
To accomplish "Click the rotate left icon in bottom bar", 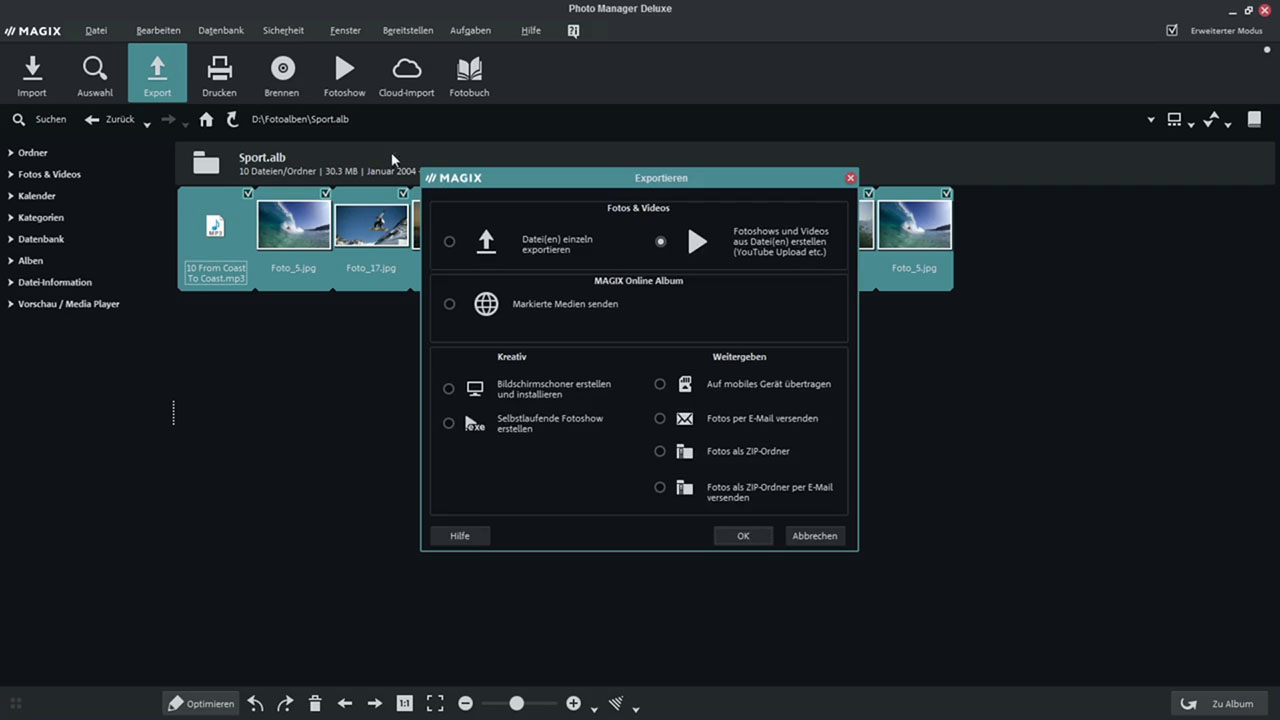I will pyautogui.click(x=255, y=703).
